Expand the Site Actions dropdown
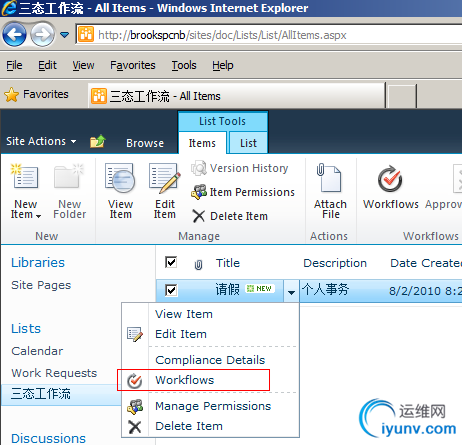Image resolution: width=462 pixels, height=445 pixels. tap(41, 141)
